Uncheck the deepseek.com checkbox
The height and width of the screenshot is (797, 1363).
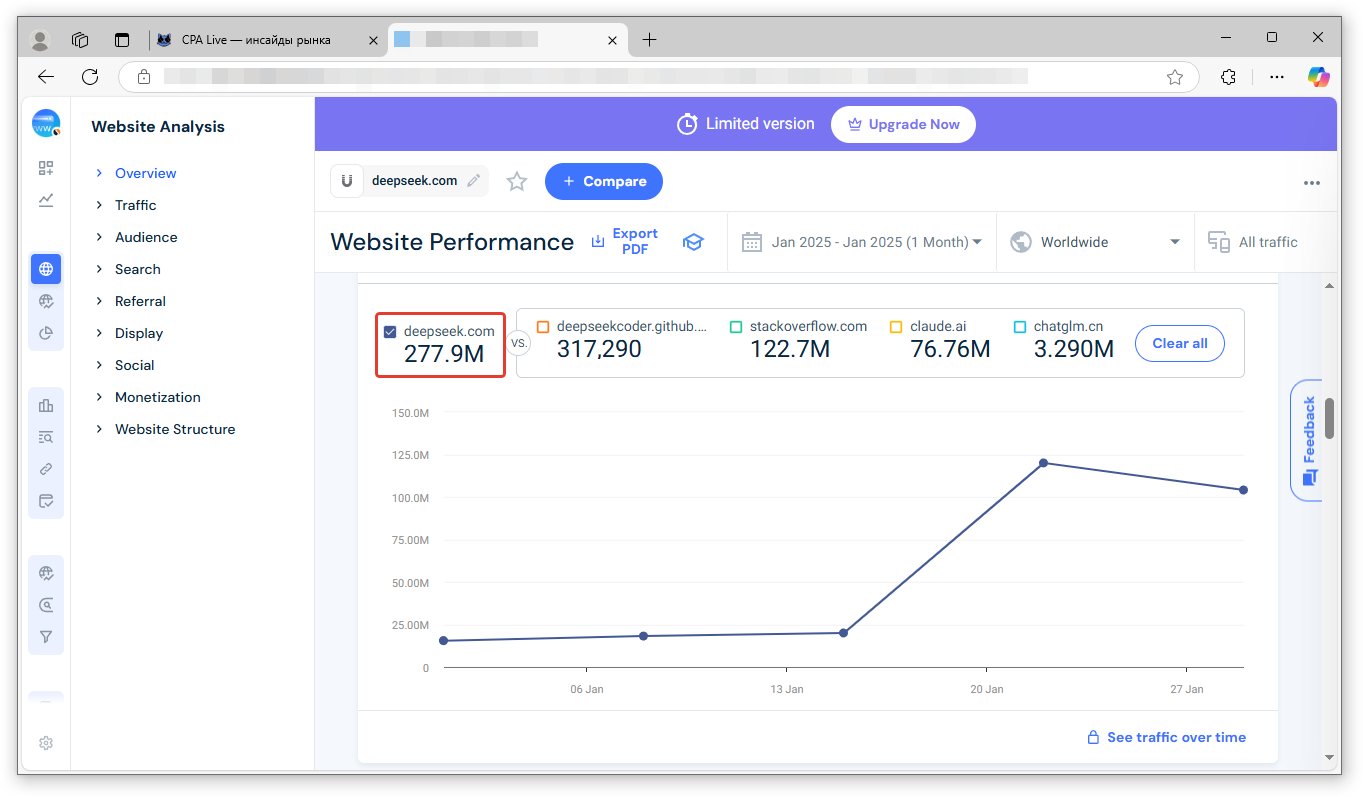390,331
